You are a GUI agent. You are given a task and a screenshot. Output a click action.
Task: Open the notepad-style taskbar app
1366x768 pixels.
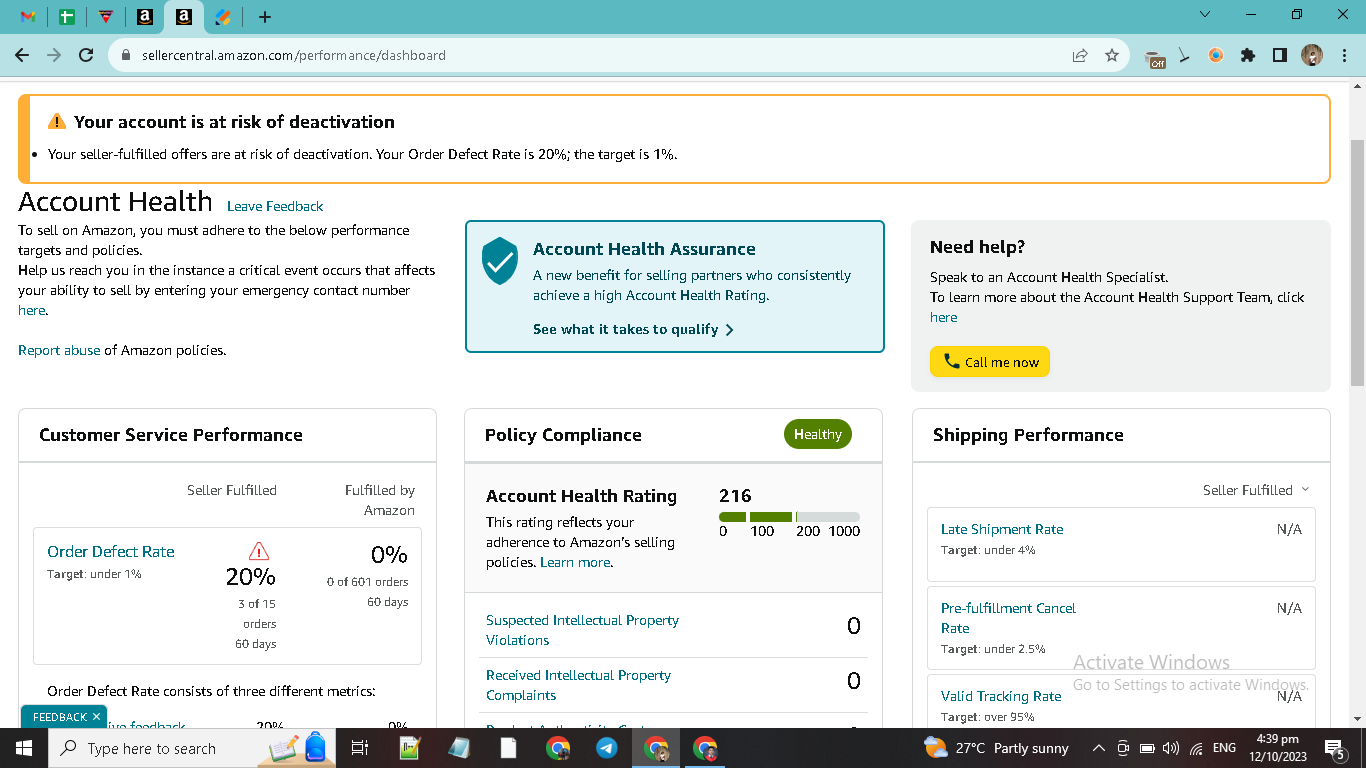[459, 748]
